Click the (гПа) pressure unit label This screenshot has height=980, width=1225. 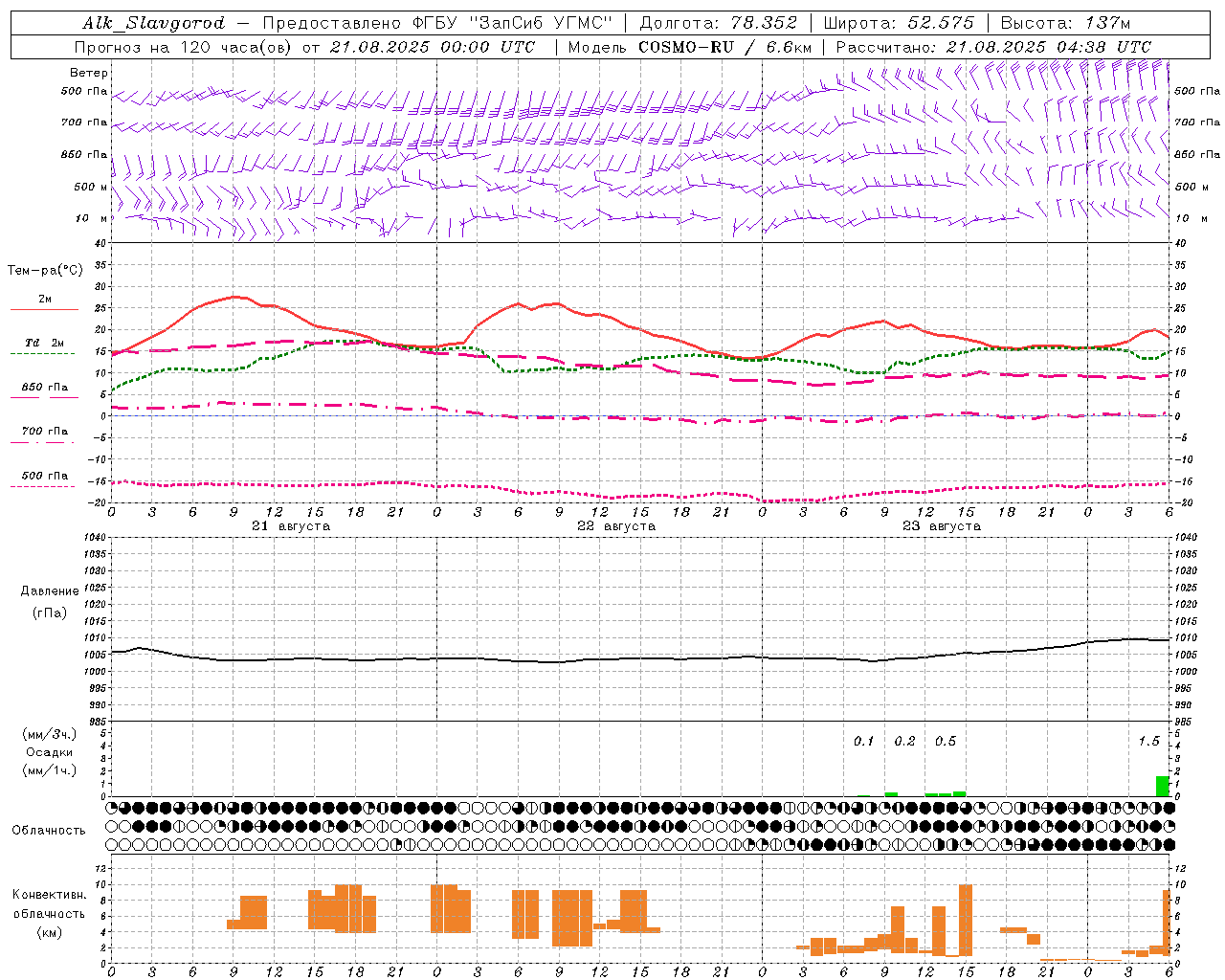click(x=50, y=613)
